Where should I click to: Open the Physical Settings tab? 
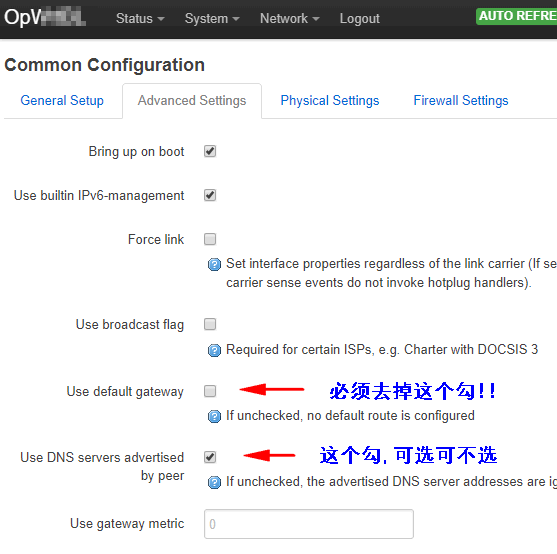click(x=330, y=101)
